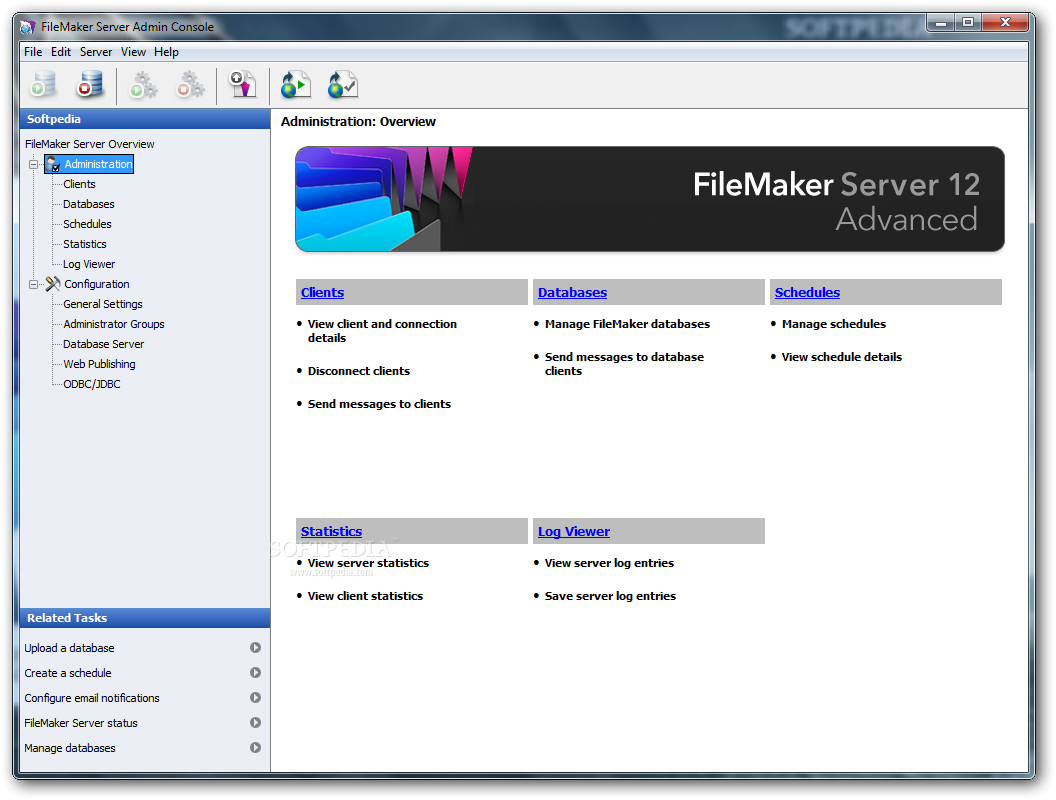
Task: Select Databases in the navigation tree
Action: (x=89, y=204)
